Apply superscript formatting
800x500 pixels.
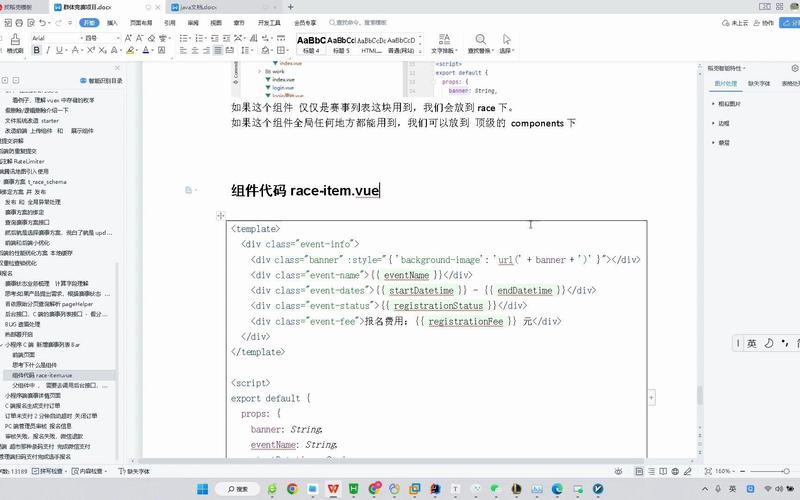(x=91, y=50)
